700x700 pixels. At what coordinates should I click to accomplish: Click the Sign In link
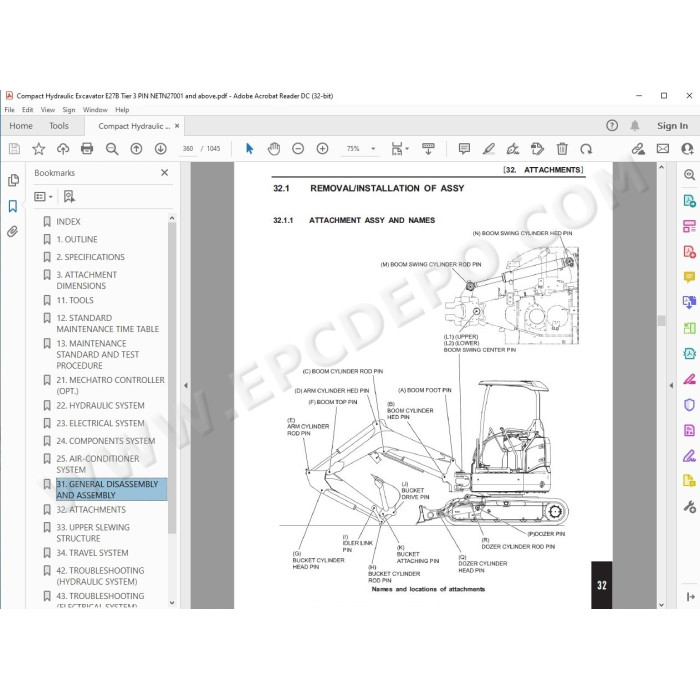click(672, 126)
